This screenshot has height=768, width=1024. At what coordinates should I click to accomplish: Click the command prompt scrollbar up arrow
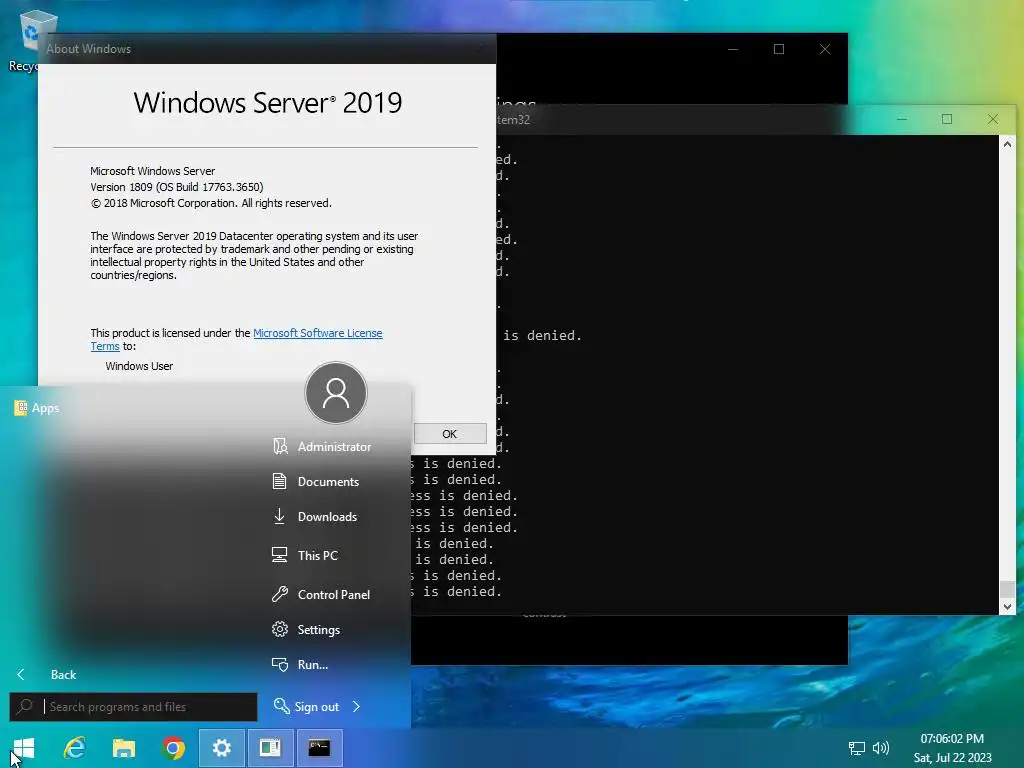click(1007, 144)
